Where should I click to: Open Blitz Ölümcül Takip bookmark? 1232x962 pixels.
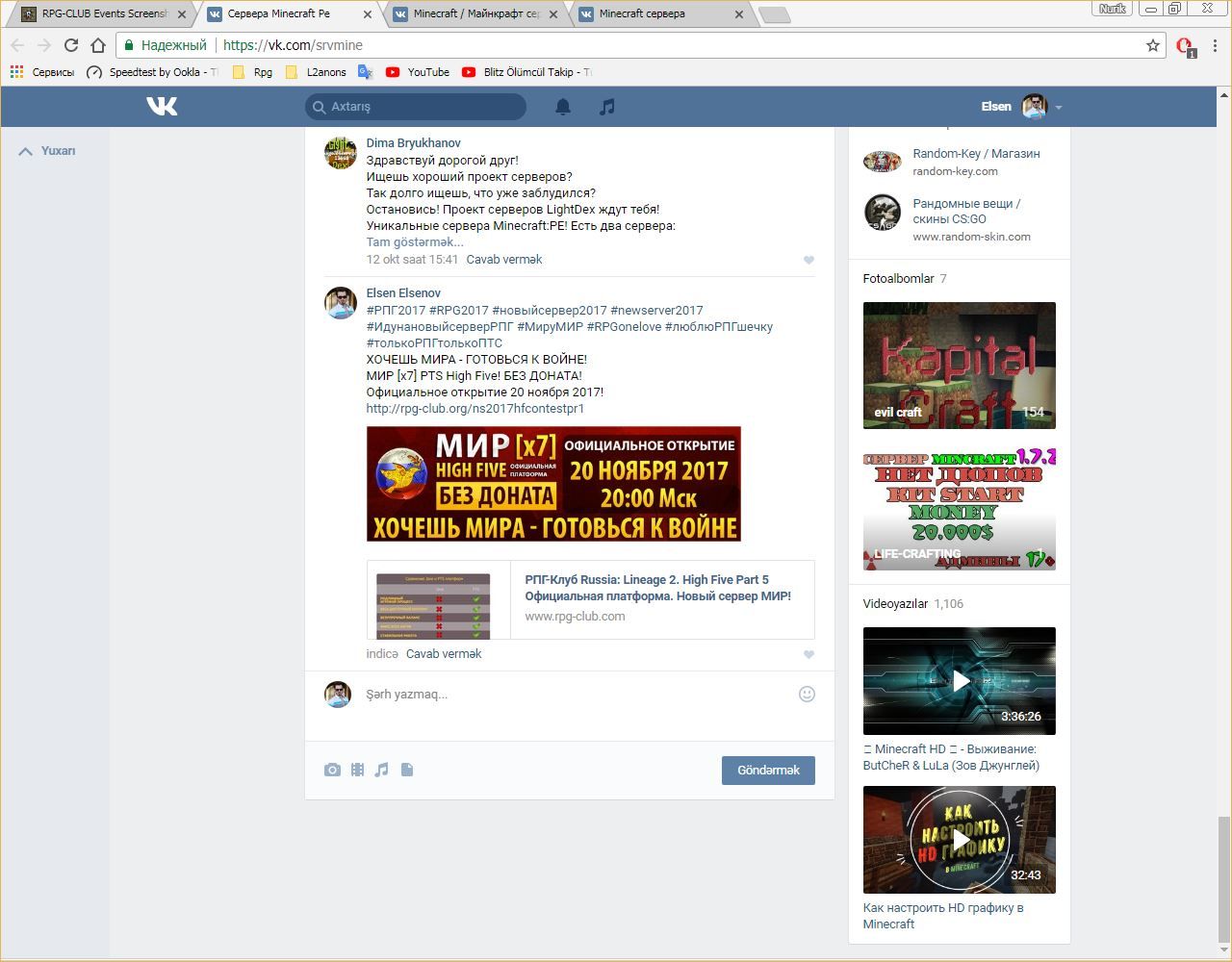tap(526, 72)
